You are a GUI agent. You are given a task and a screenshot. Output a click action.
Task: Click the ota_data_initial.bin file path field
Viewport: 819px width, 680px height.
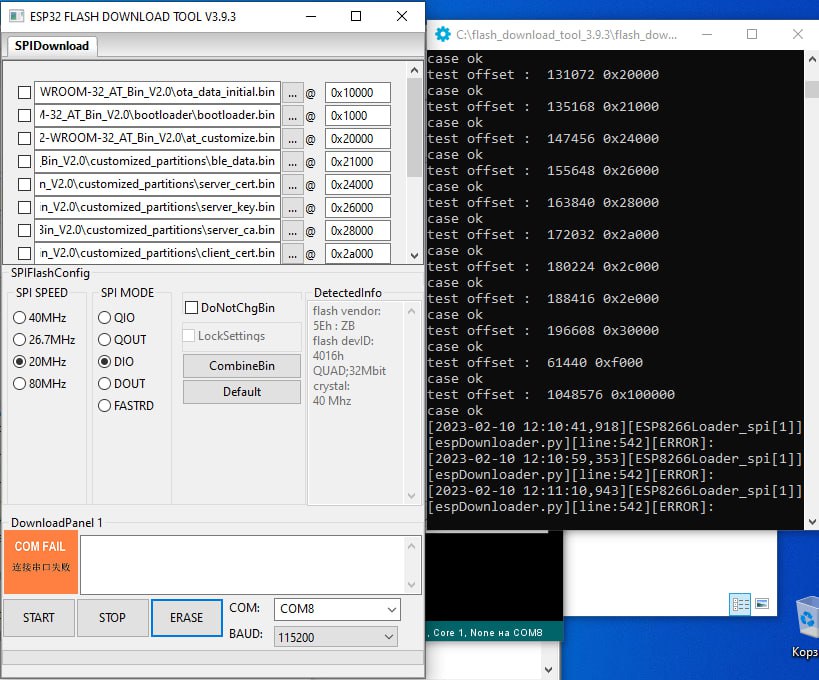coord(157,92)
